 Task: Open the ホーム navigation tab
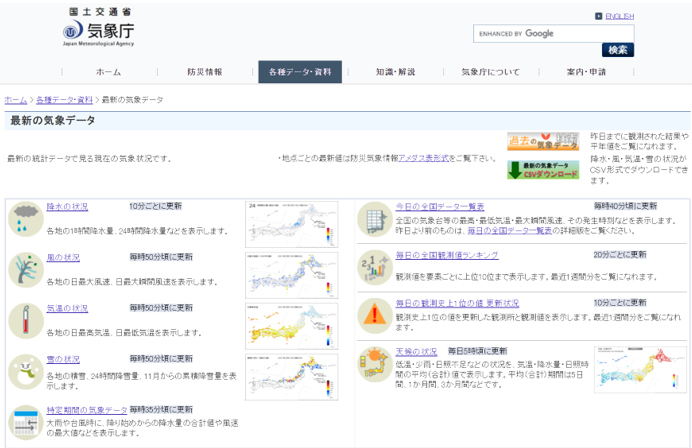(108, 72)
